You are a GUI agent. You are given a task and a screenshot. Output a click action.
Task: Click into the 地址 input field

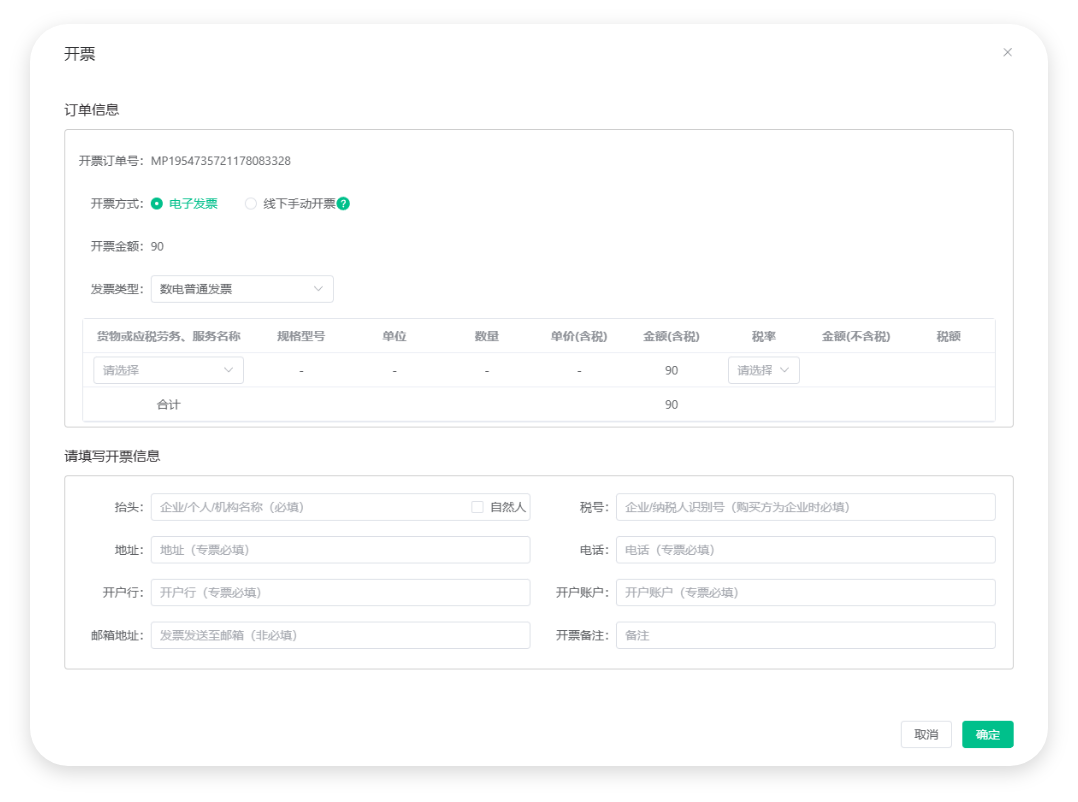click(x=340, y=550)
